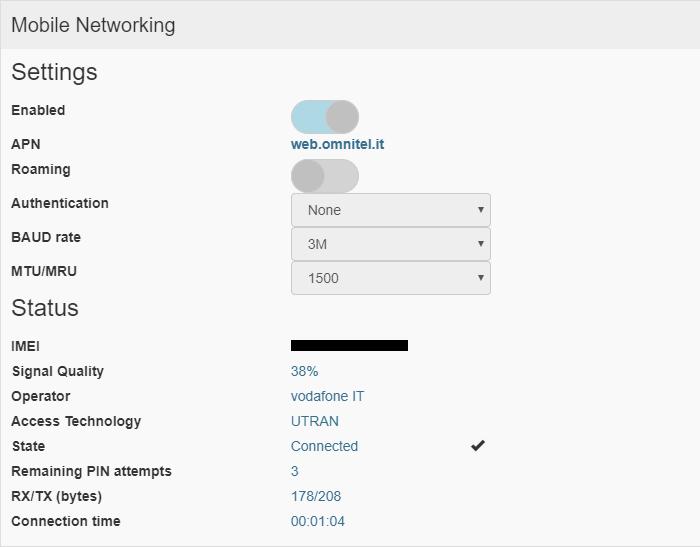Click the arrow of the BAUD rate select box
700x547 pixels.
[481, 243]
